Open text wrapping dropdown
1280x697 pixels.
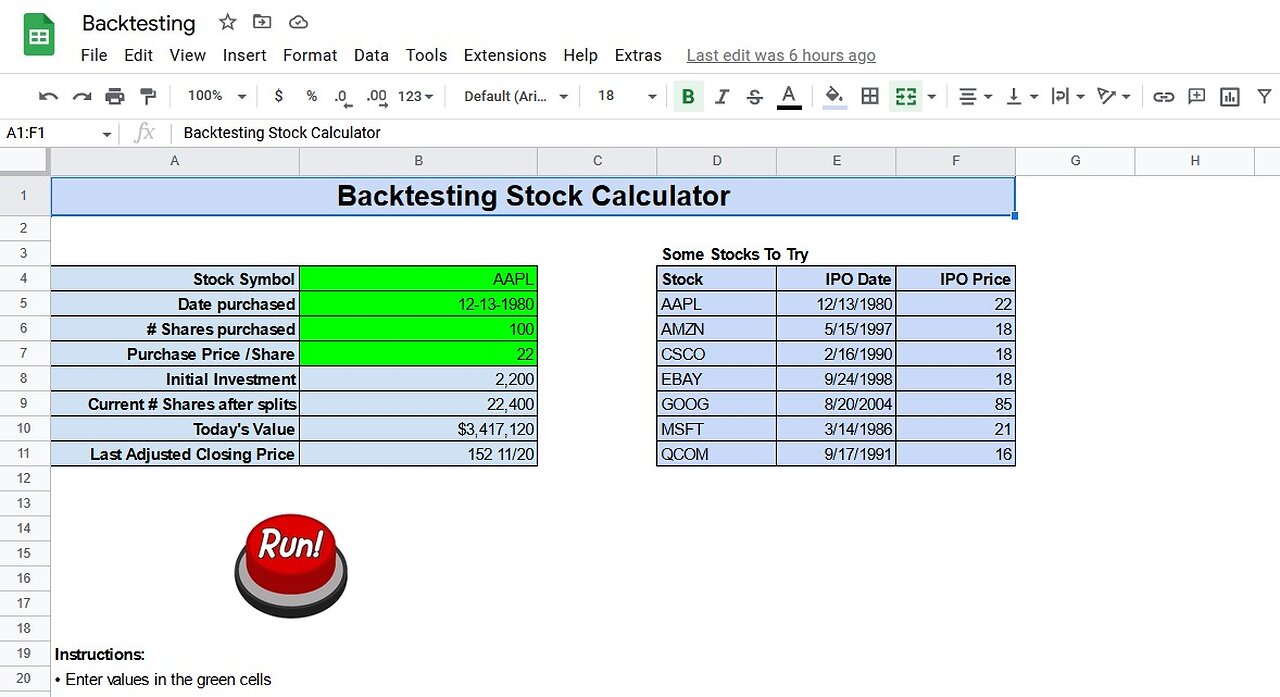[1068, 96]
